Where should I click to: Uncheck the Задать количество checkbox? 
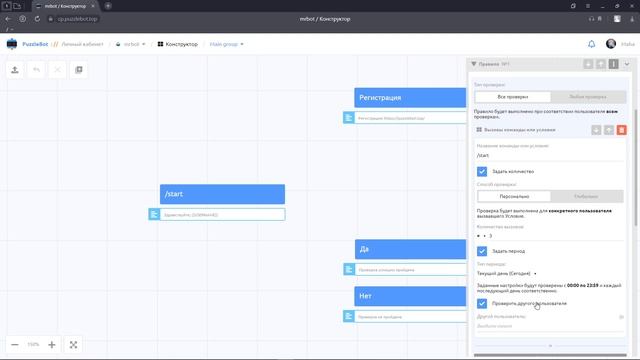[482, 171]
